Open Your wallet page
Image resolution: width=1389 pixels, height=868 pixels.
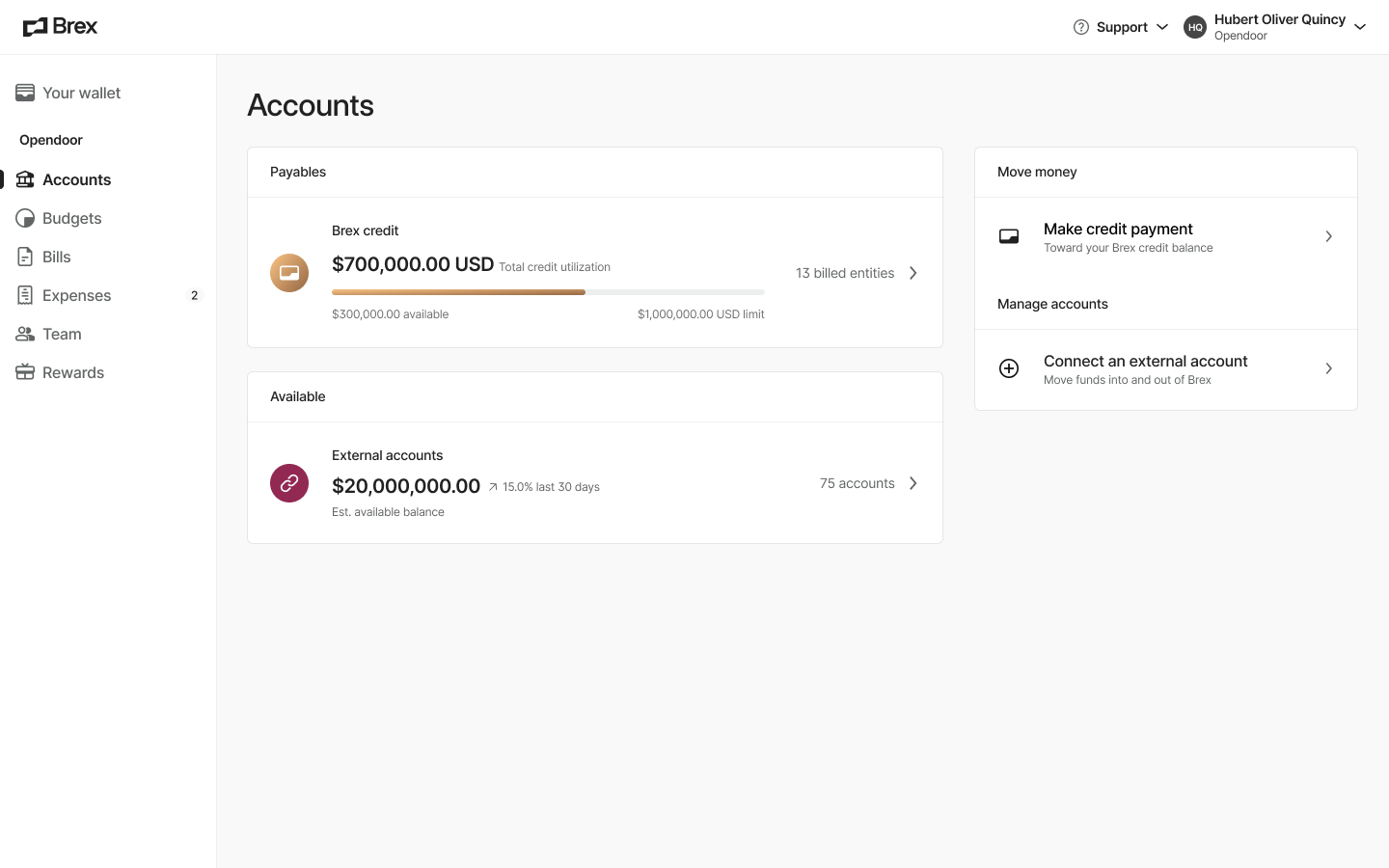pyautogui.click(x=81, y=93)
